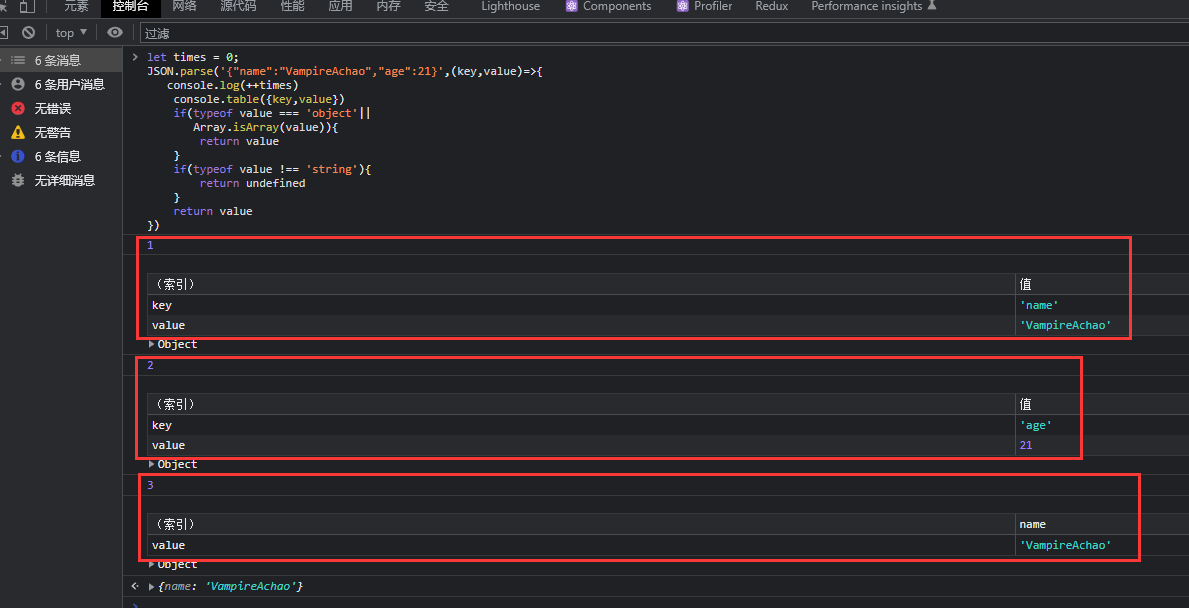
Task: Click the device toolbar toggle icon
Action: pyautogui.click(x=27, y=6)
